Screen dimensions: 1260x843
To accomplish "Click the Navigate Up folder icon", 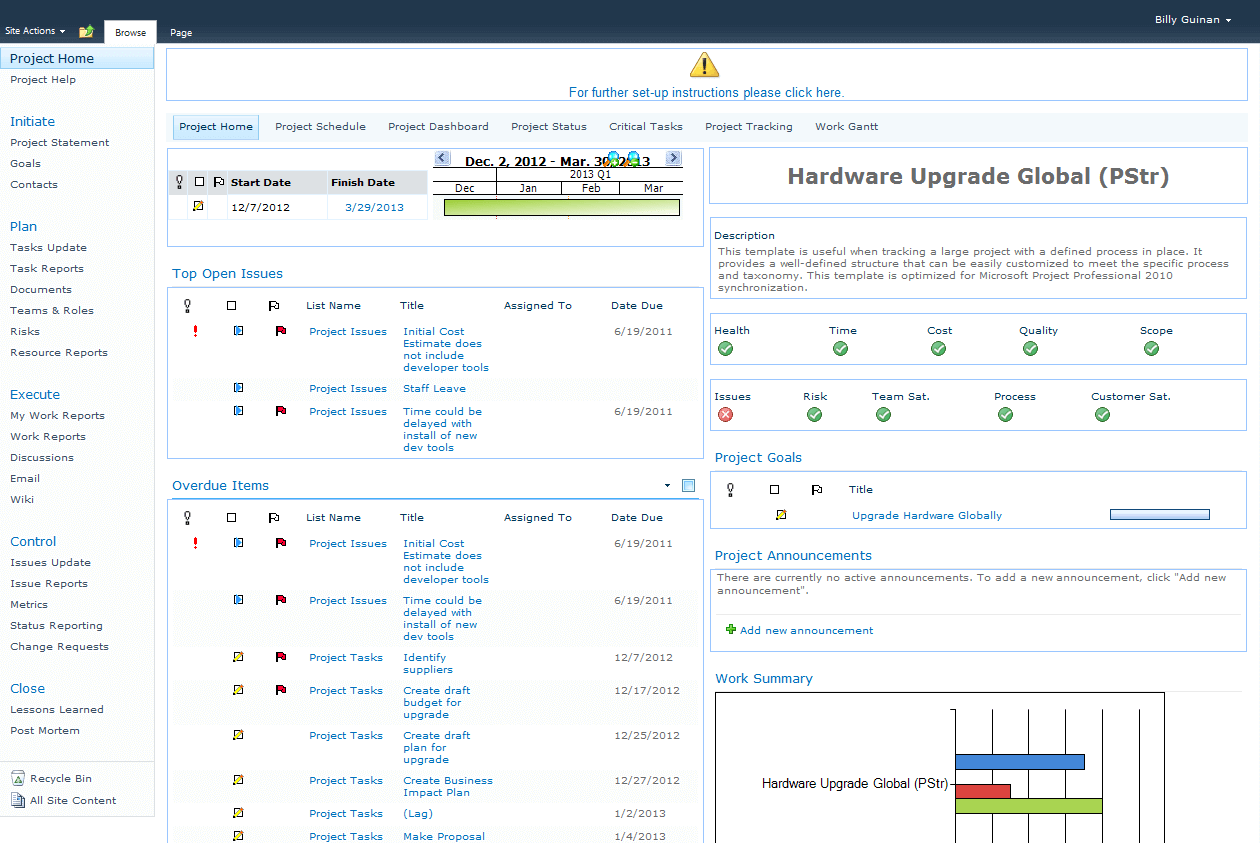I will point(86,32).
